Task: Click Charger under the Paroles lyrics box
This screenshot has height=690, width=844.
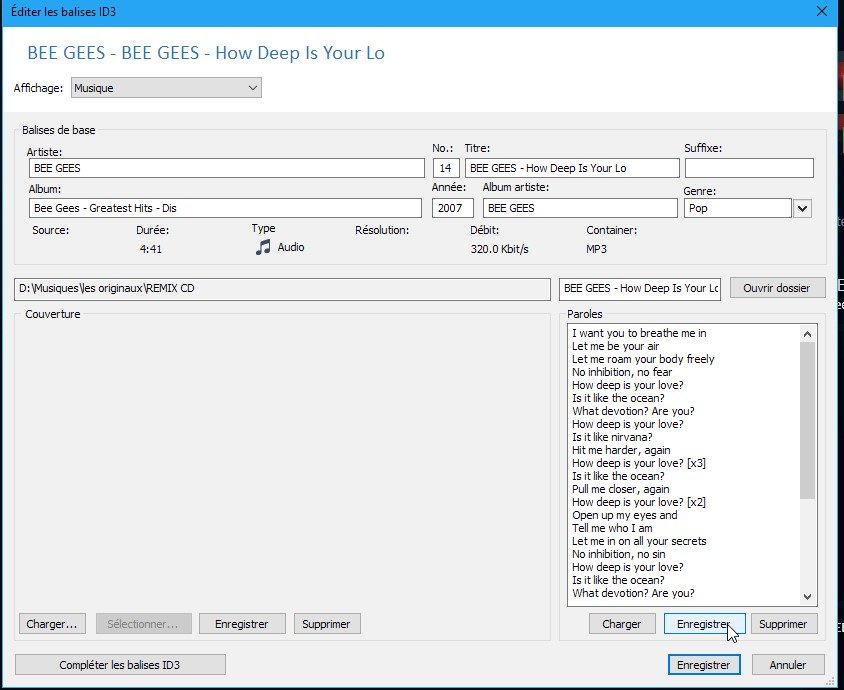Action: click(x=622, y=624)
